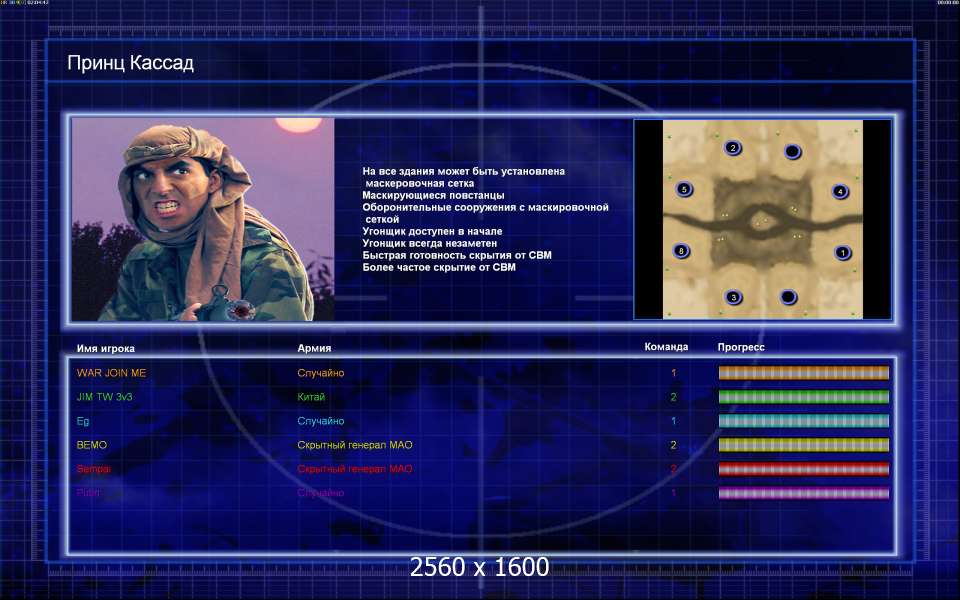960x600 pixels.
Task: Click 'Скрытный генерал МАО' in the Sempai row
Action: [x=355, y=469]
